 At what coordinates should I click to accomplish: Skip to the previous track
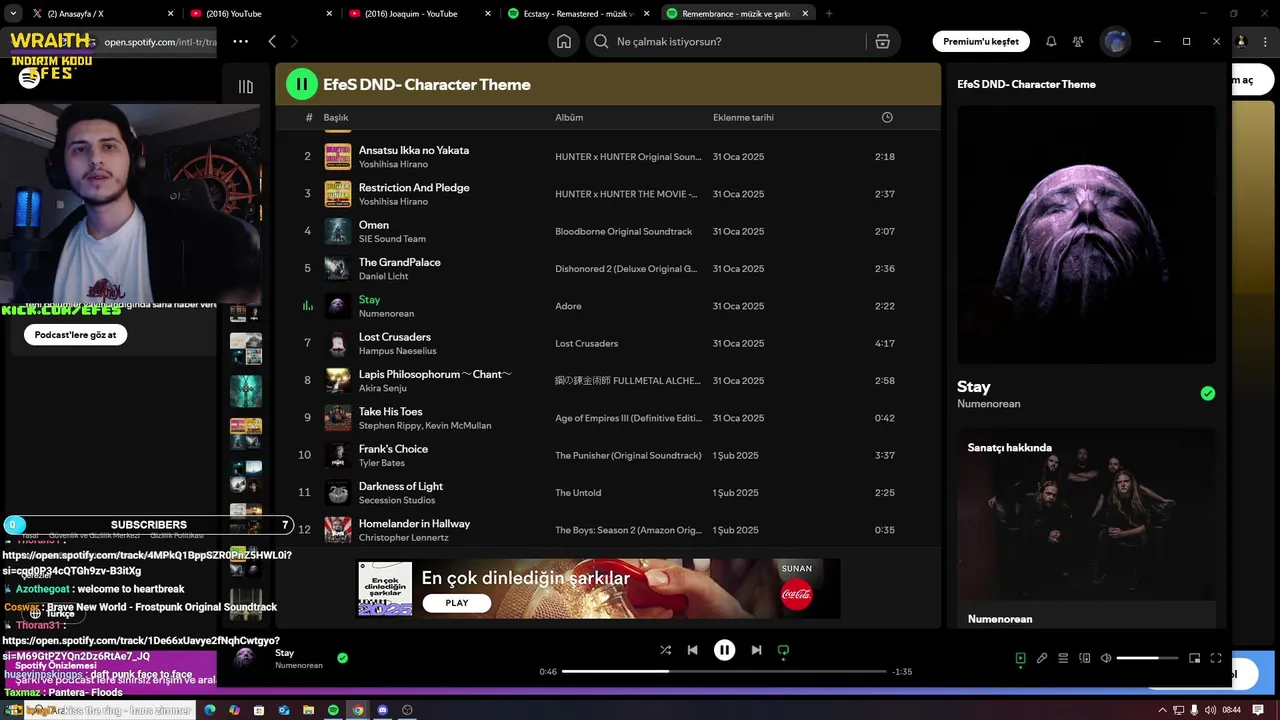(692, 650)
